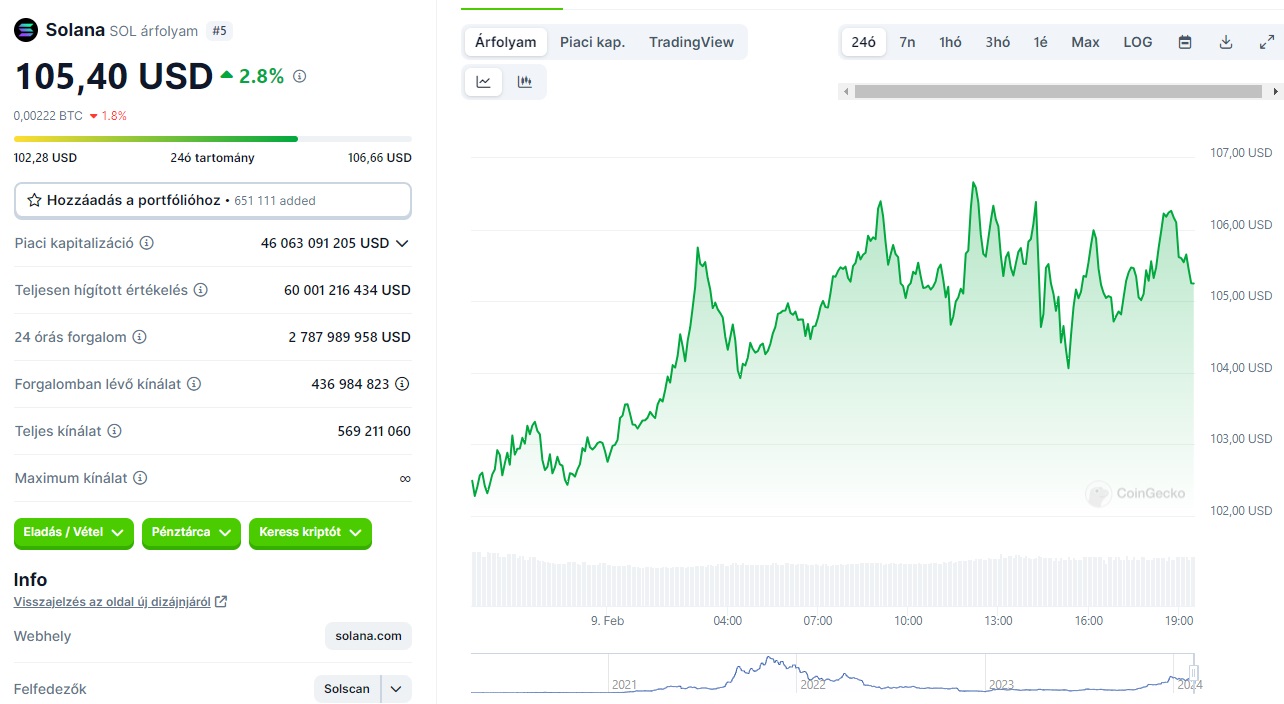Expand the market cap value chevron
Viewport: 1284px width, 704px height.
(x=402, y=243)
